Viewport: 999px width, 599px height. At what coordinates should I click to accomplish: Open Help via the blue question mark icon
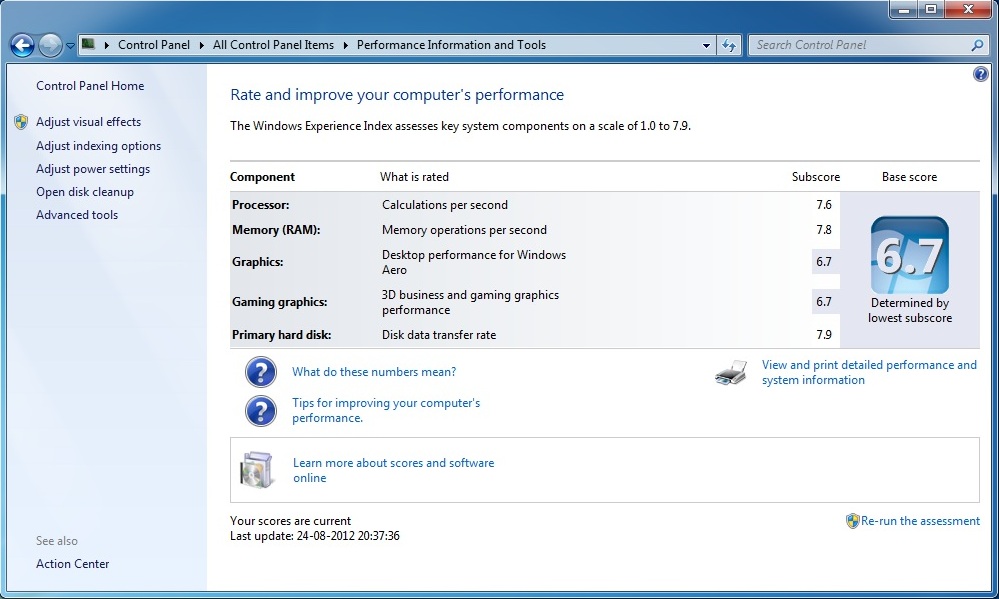pos(980,75)
